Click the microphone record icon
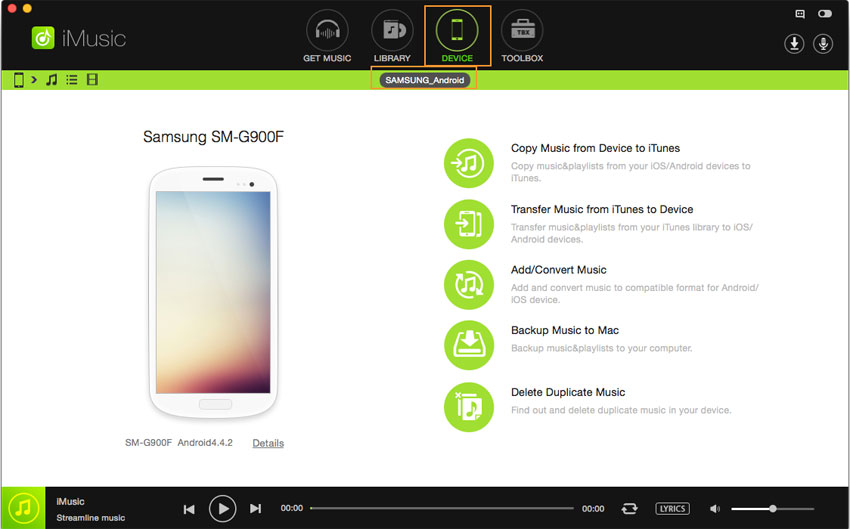The image size is (850, 529). tap(823, 44)
